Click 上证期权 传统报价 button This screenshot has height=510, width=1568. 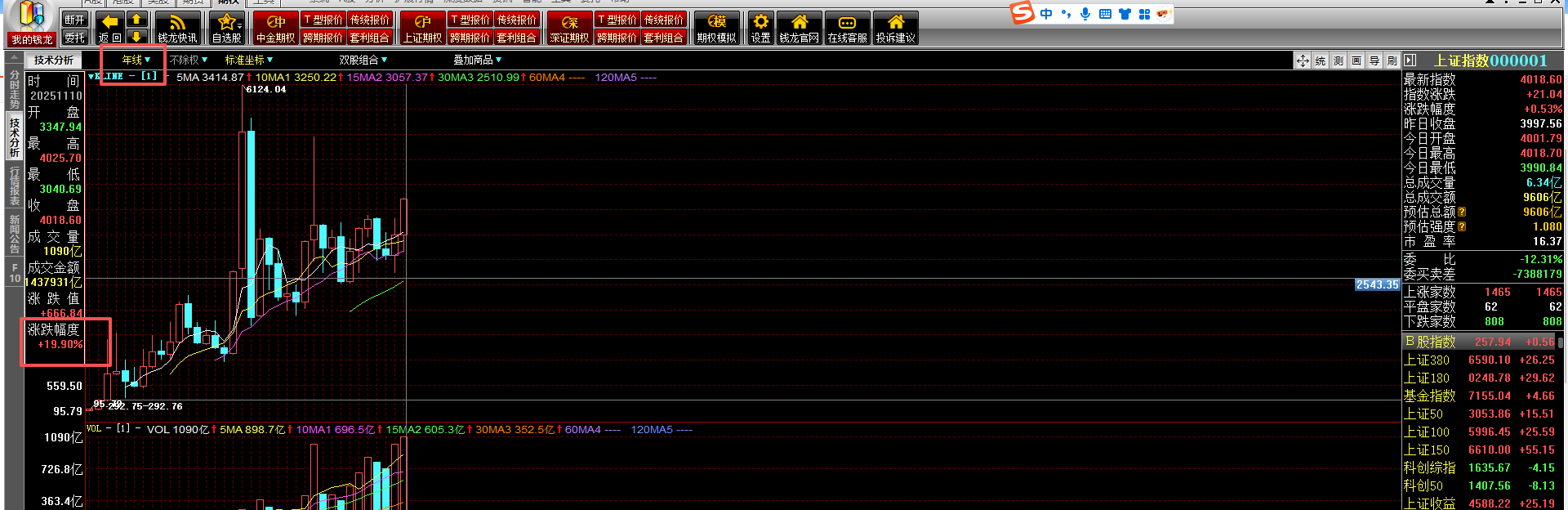coord(517,19)
